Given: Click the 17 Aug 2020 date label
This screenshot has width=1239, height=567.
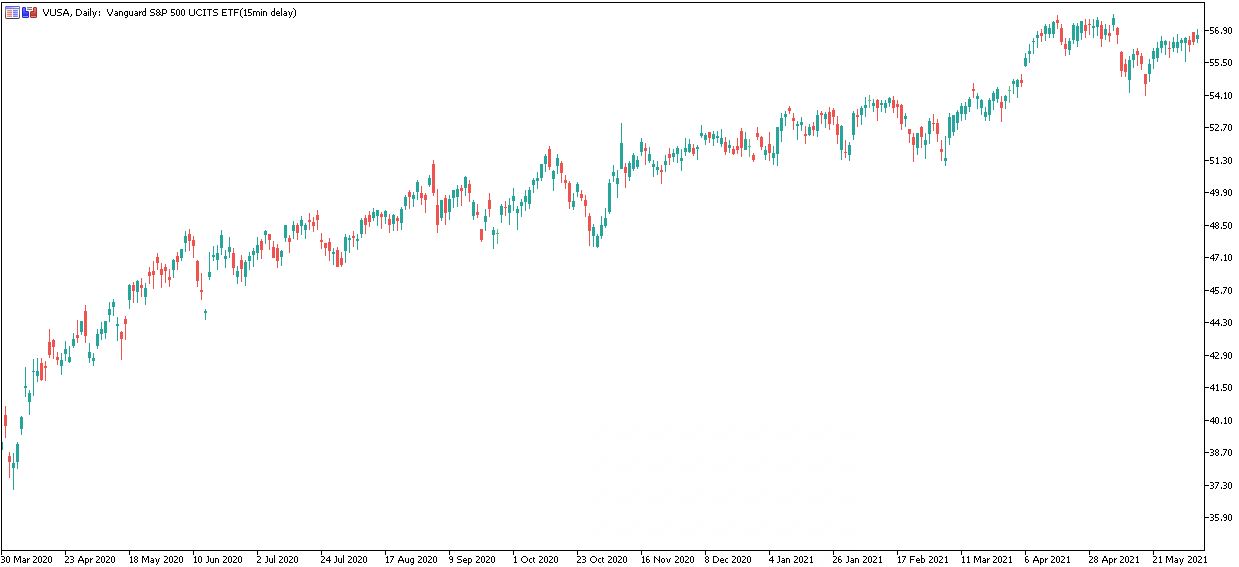Looking at the screenshot, I should pos(411,559).
